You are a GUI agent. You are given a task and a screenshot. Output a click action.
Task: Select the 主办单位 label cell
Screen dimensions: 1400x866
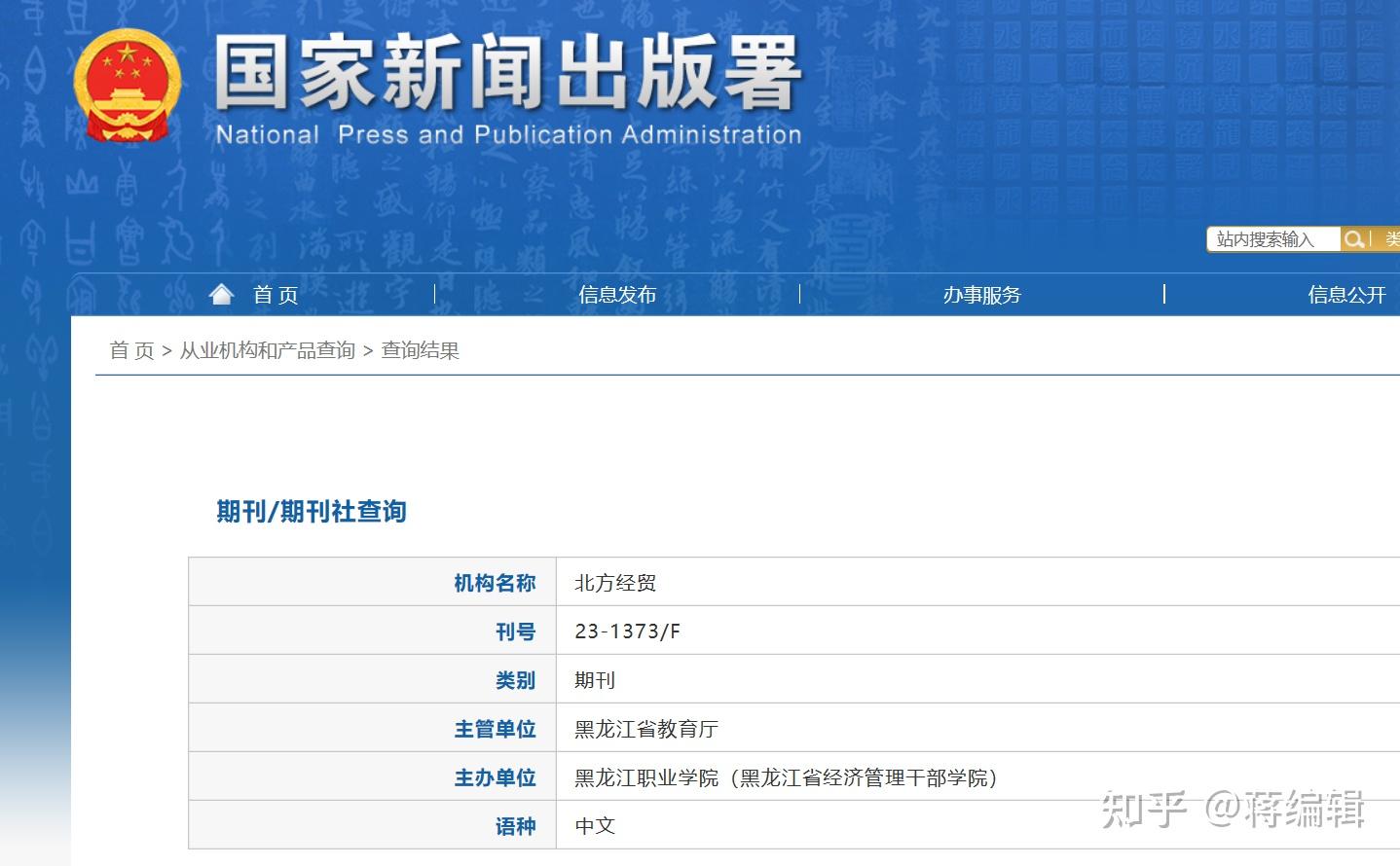tap(372, 776)
